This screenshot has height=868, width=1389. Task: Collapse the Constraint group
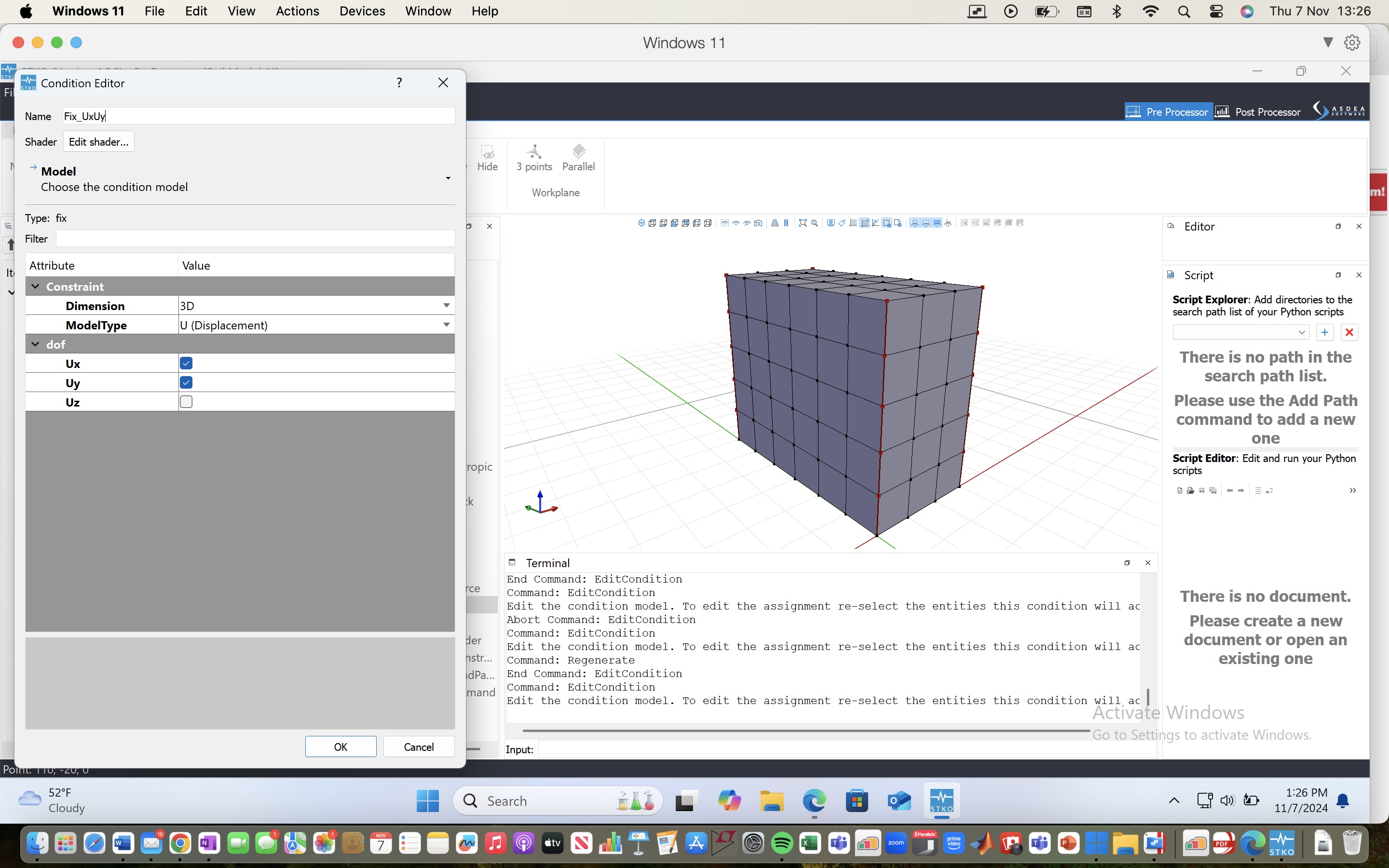35,286
